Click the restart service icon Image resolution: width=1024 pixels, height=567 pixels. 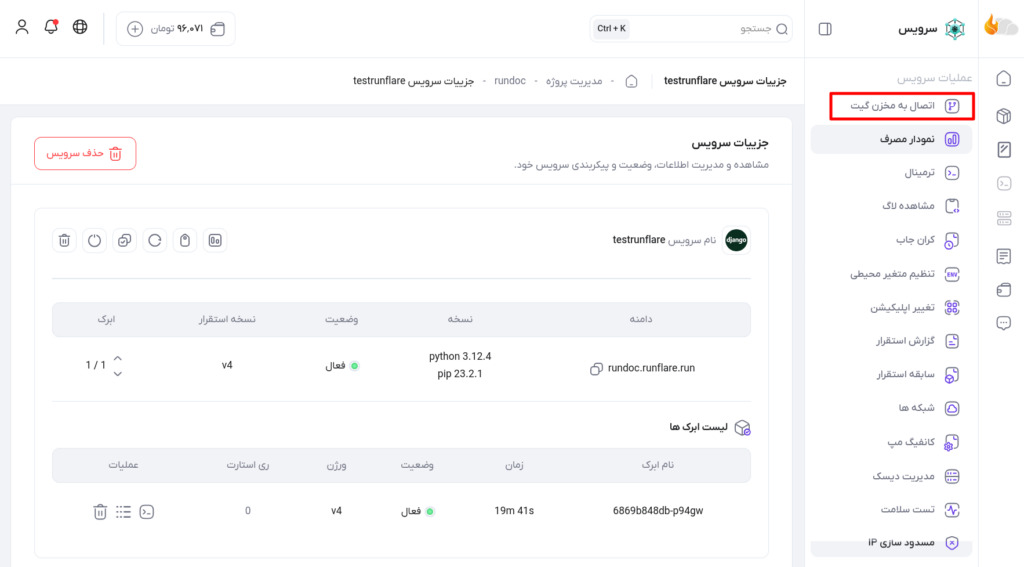(x=155, y=240)
